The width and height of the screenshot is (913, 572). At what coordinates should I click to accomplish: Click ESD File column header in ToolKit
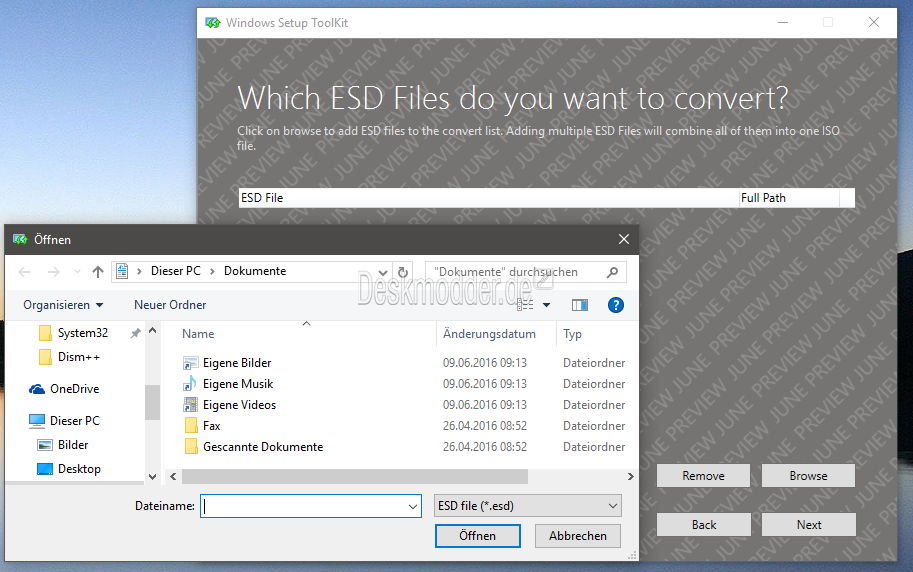point(489,198)
